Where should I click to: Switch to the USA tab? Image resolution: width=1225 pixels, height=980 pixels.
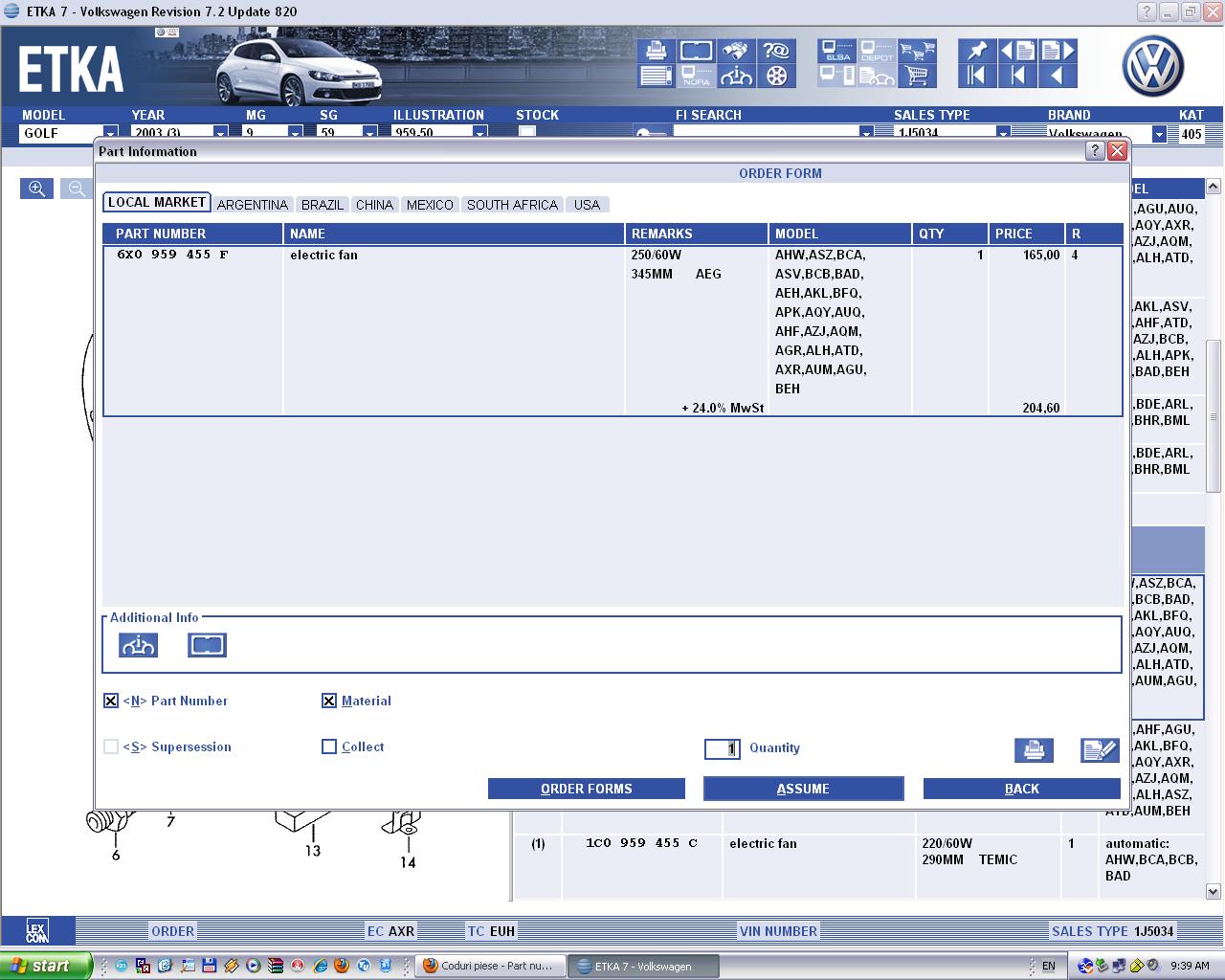coord(587,205)
